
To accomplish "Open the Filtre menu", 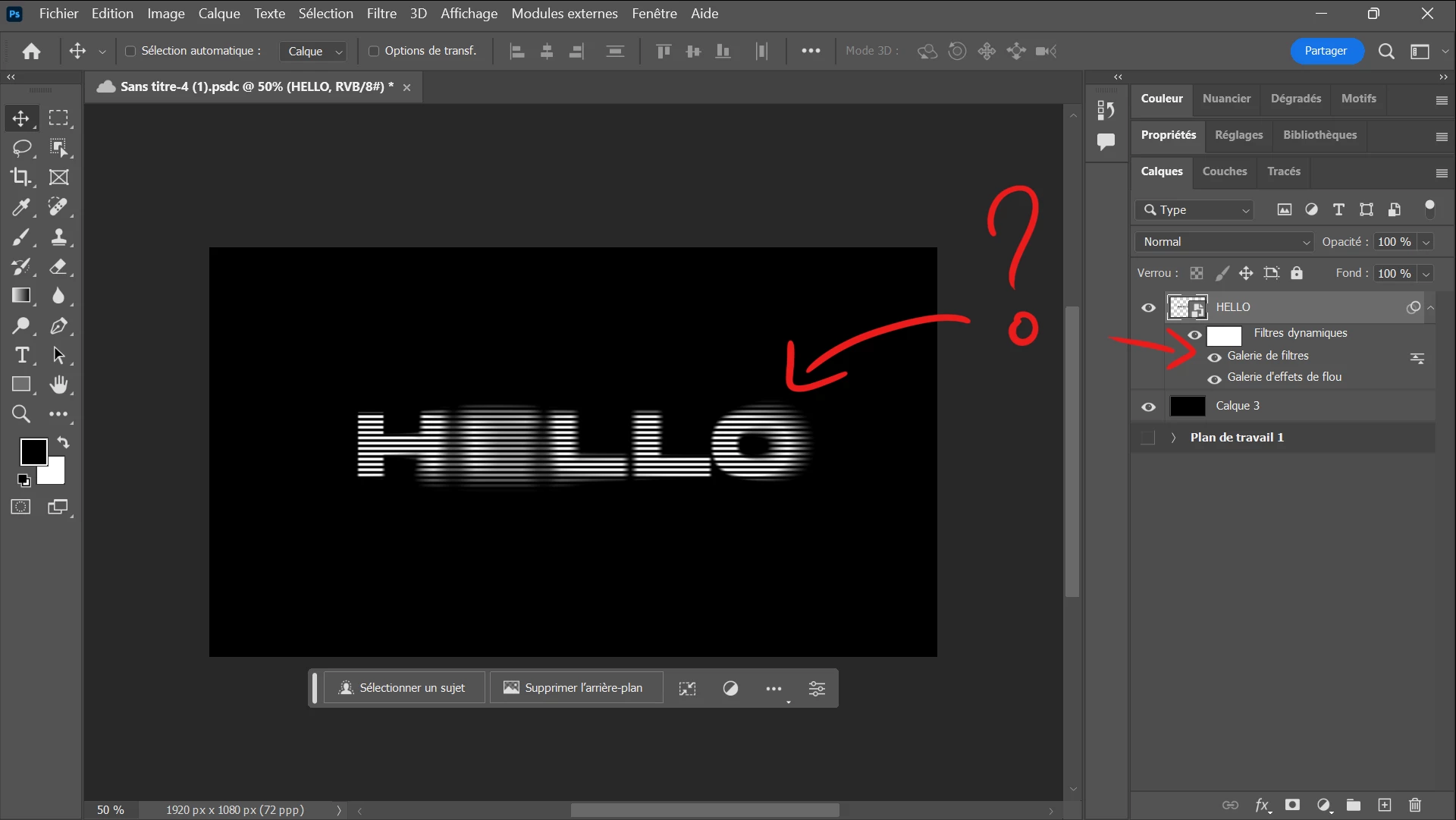I will (x=381, y=14).
